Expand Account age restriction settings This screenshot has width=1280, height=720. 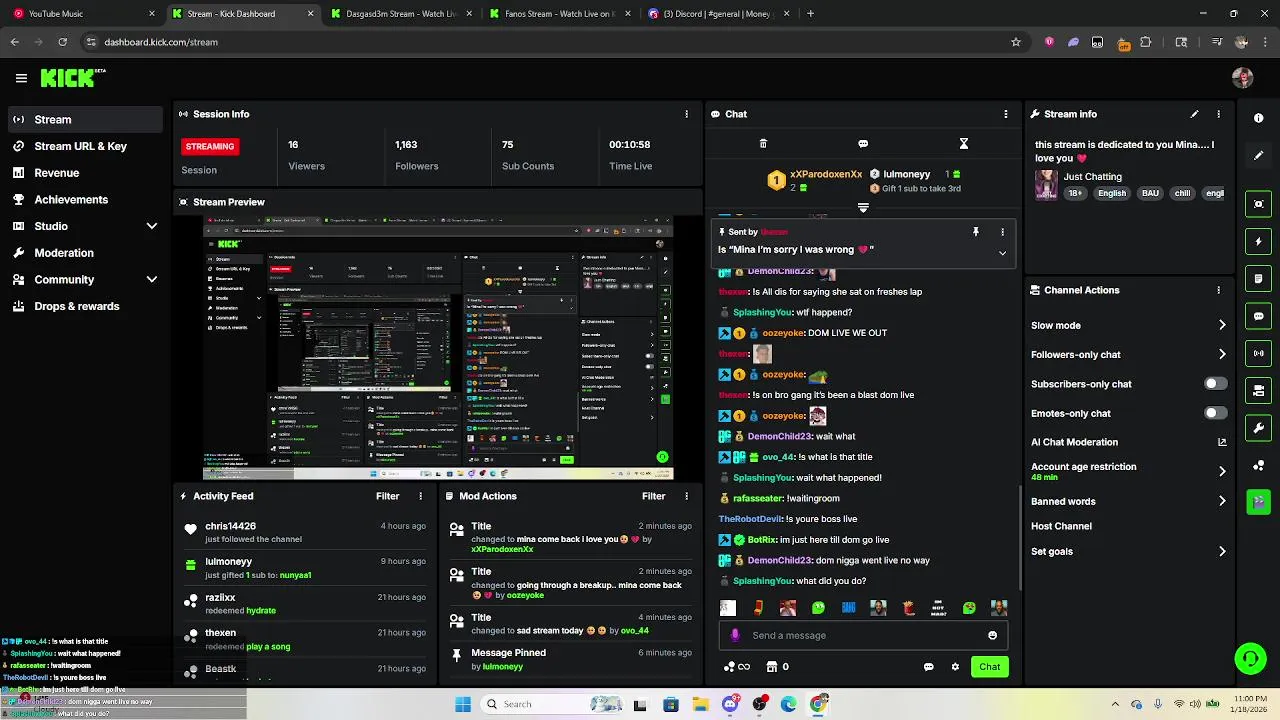tap(1222, 471)
